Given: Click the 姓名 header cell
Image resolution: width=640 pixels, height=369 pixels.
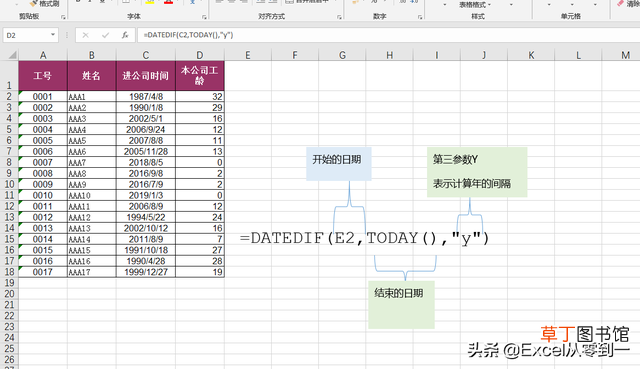Looking at the screenshot, I should (x=92, y=76).
